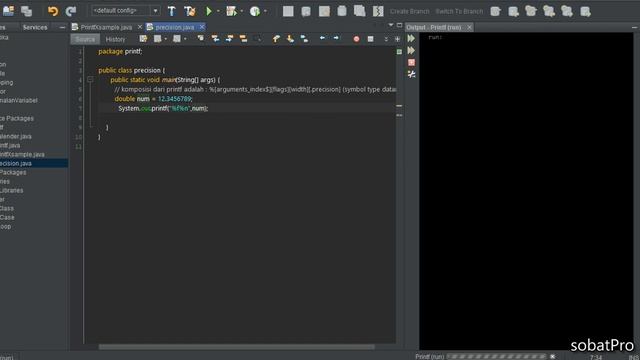The width and height of the screenshot is (640, 360).
Task: Jump to Previous Bookmark icon
Action: pos(276,39)
